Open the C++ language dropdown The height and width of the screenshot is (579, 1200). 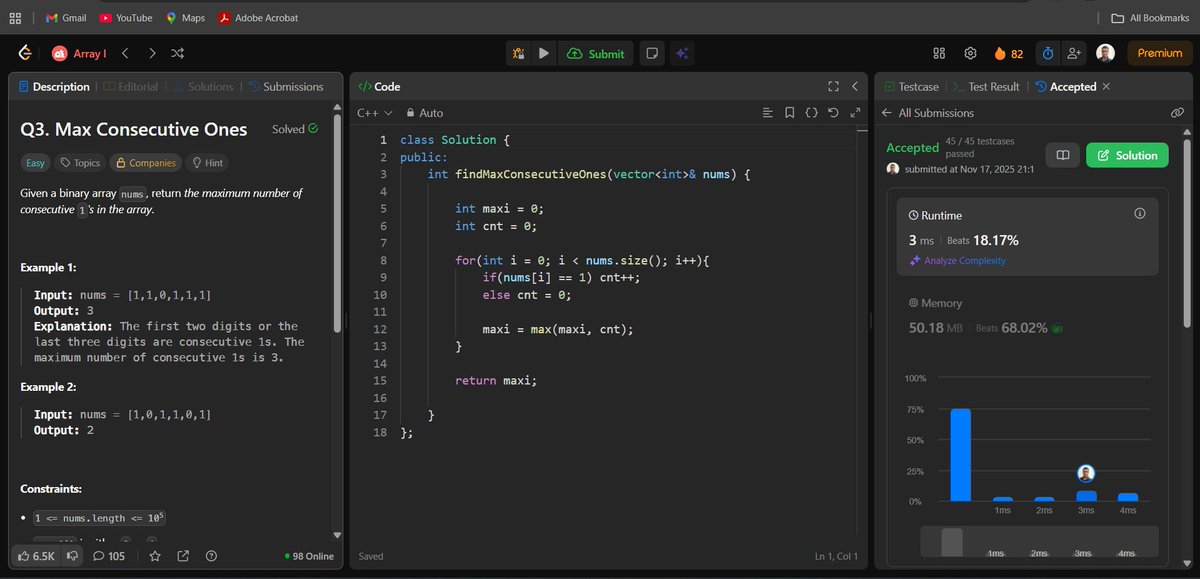376,113
